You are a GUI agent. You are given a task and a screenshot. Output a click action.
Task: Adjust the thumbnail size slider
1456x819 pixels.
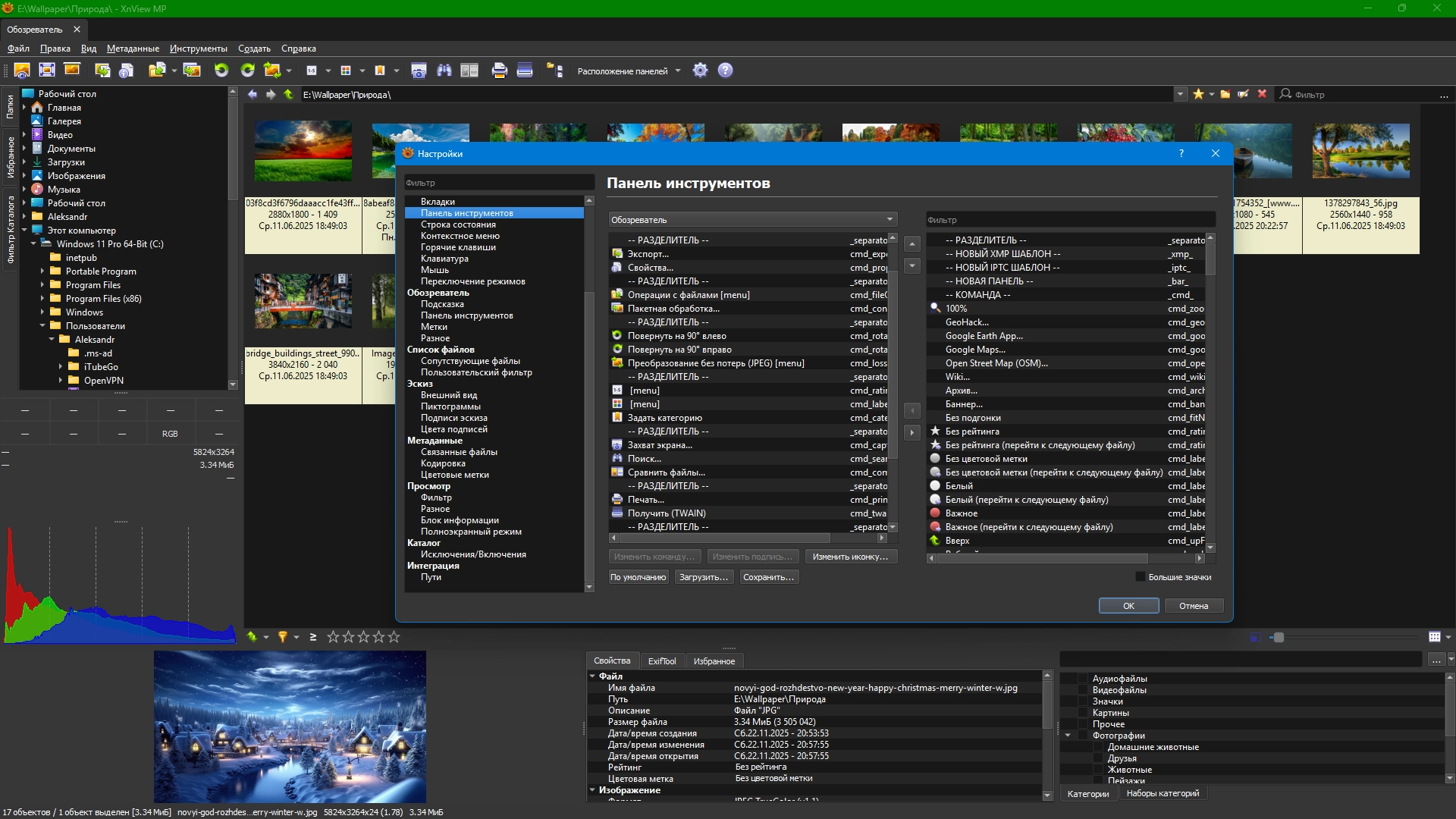coord(1279,638)
